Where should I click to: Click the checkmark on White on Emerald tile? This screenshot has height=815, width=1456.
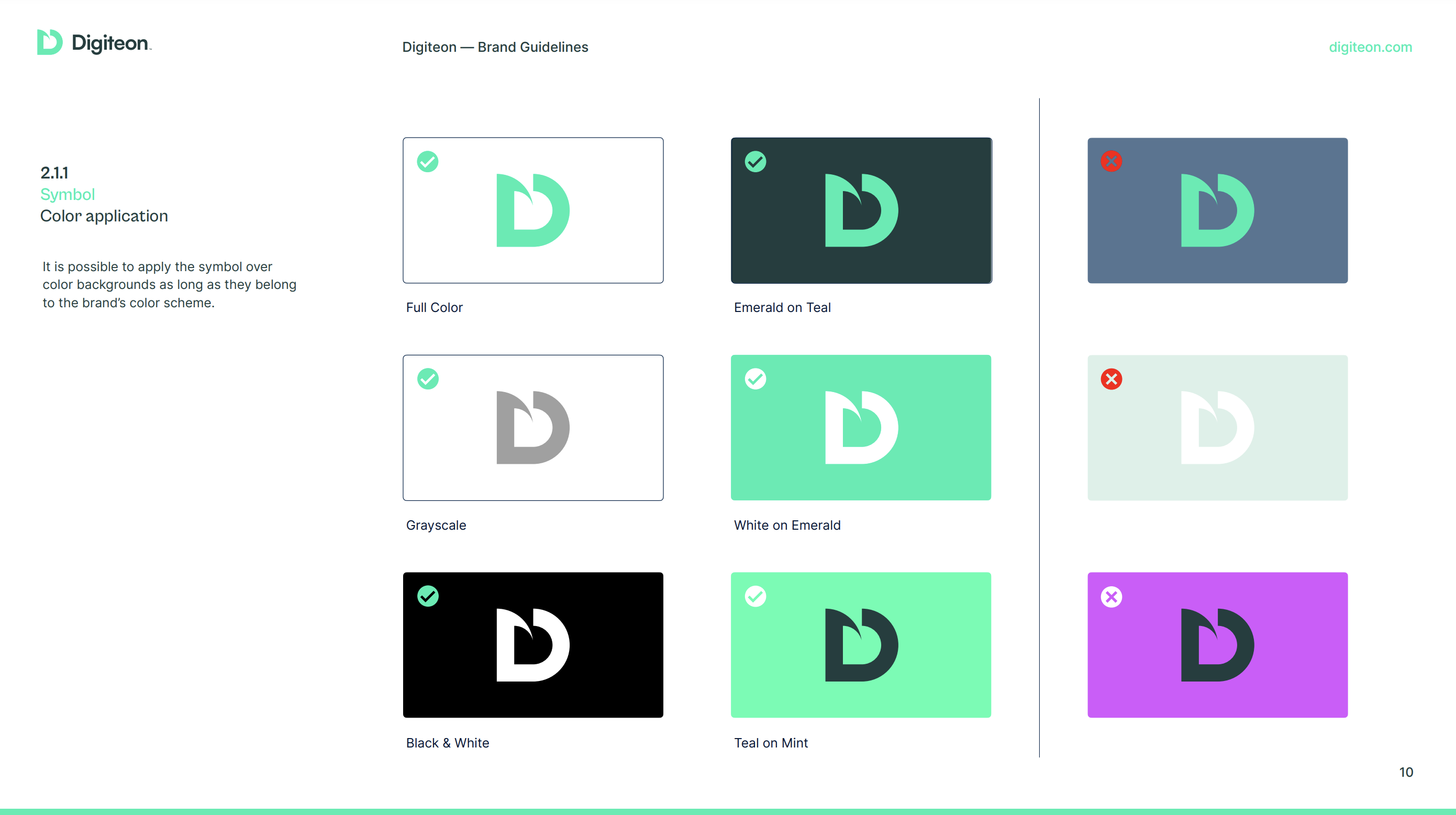pos(755,379)
